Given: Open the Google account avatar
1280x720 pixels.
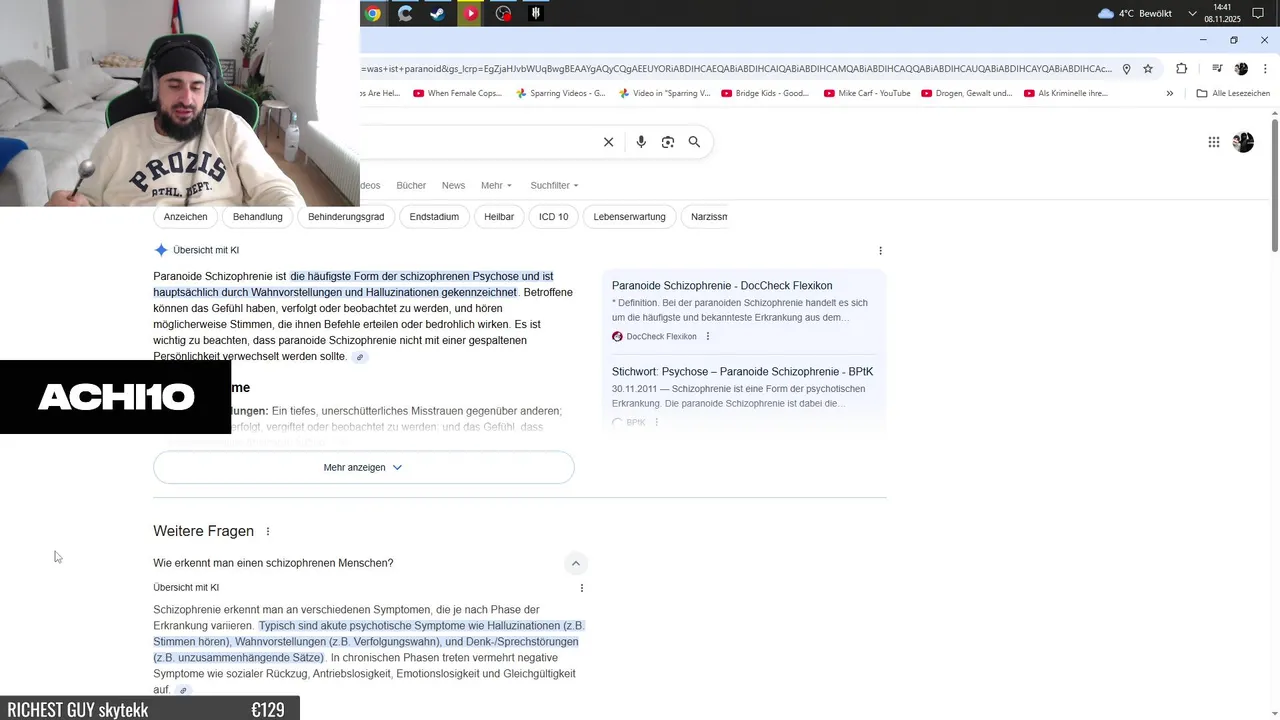Looking at the screenshot, I should (1243, 142).
